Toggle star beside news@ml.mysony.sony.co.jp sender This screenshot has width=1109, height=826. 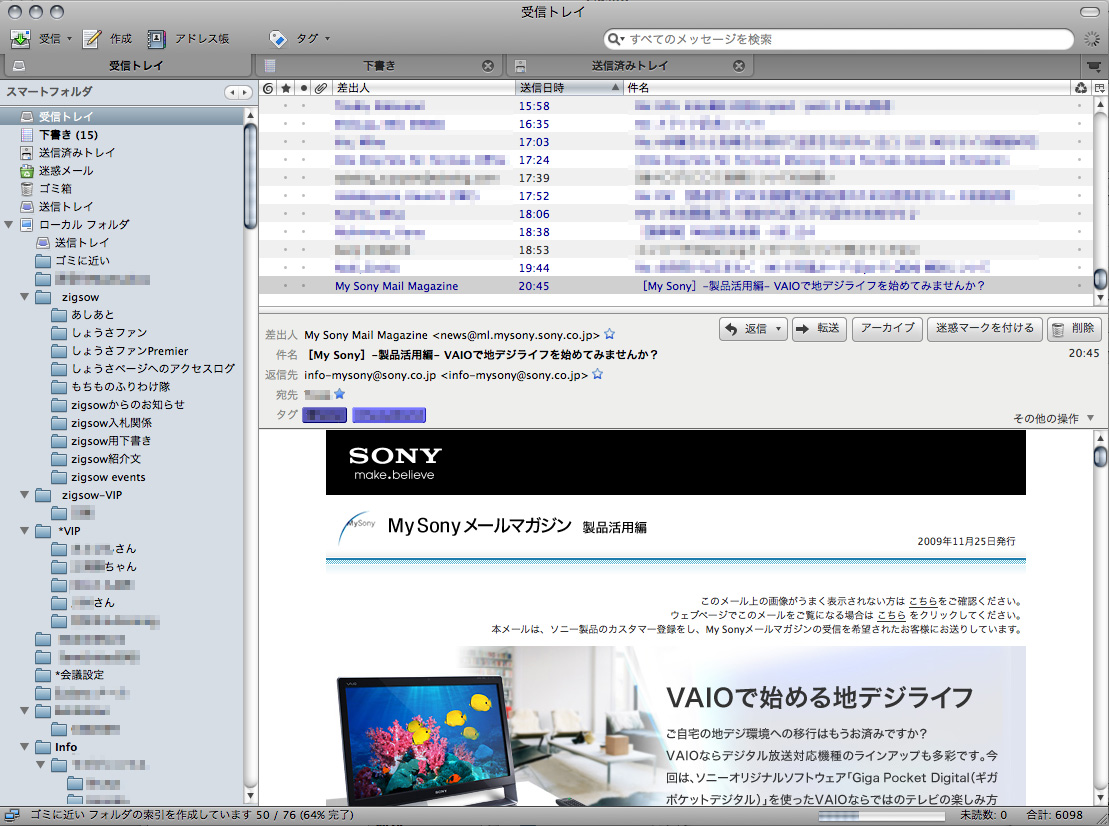tap(610, 335)
